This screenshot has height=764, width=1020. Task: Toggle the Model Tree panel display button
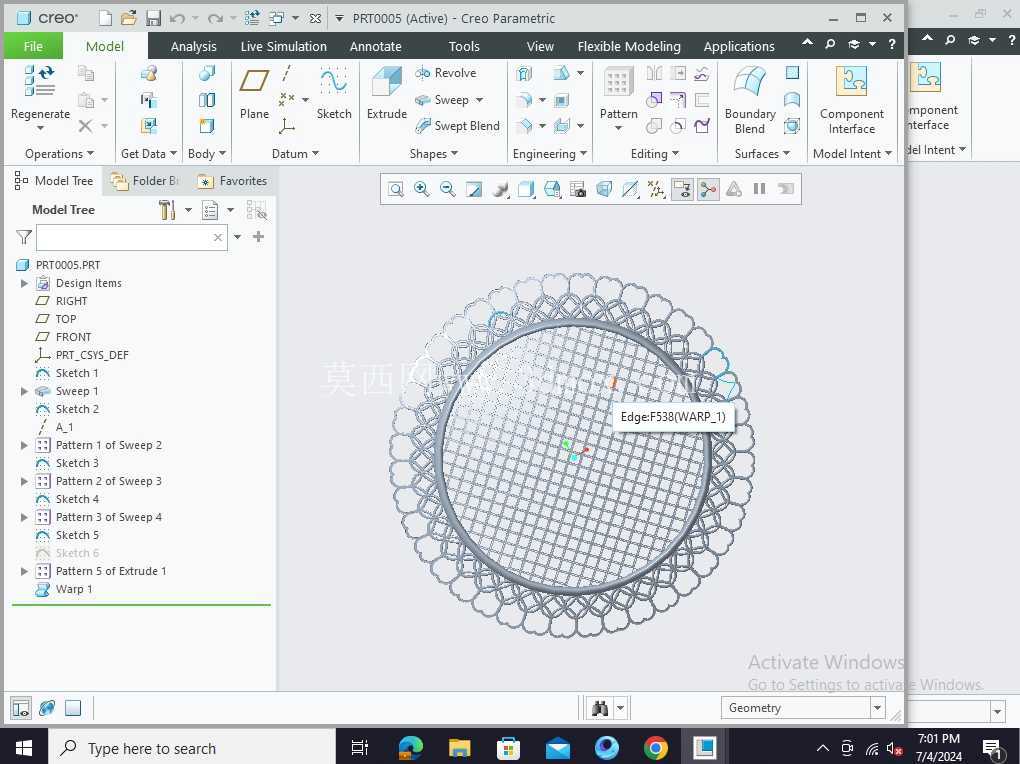point(21,708)
